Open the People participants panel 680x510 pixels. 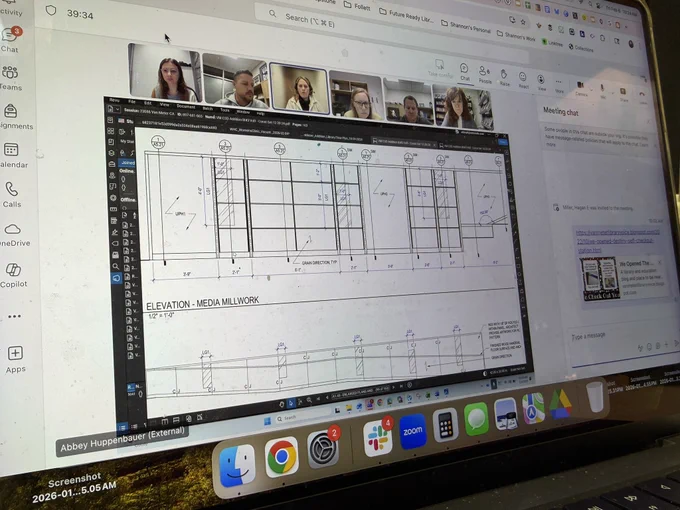pyautogui.click(x=485, y=75)
